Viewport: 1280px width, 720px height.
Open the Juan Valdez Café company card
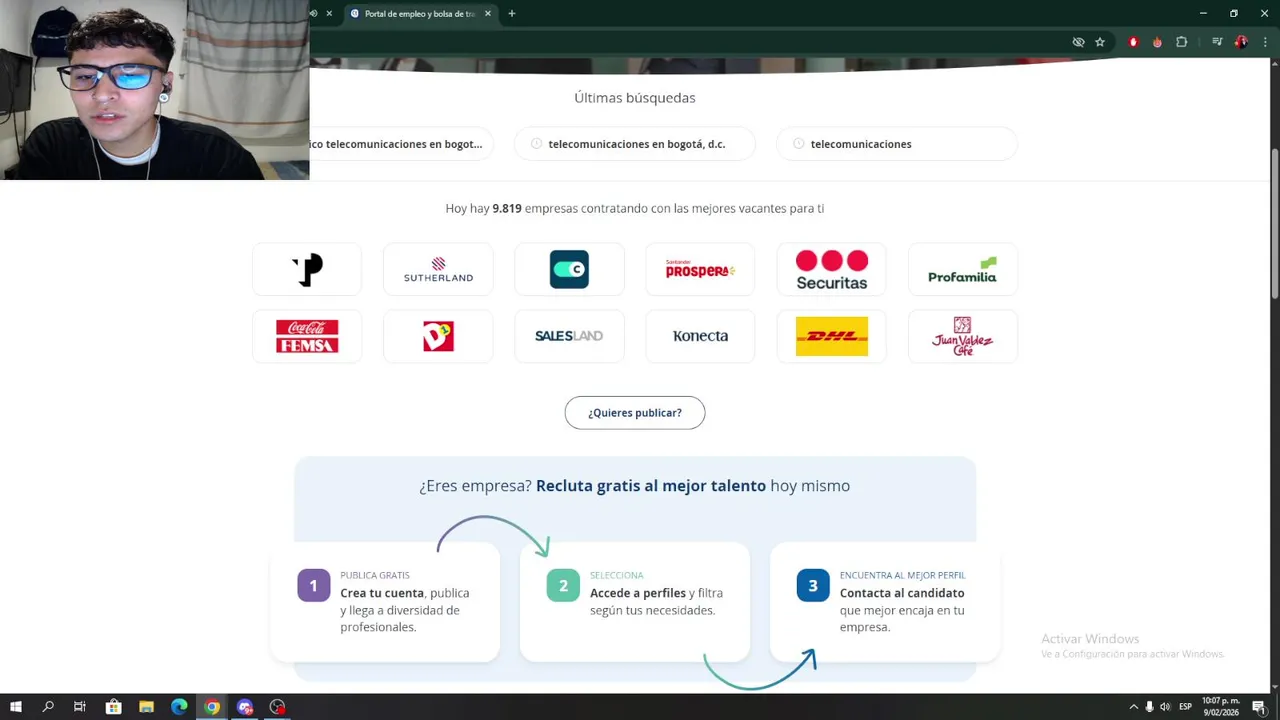point(962,336)
